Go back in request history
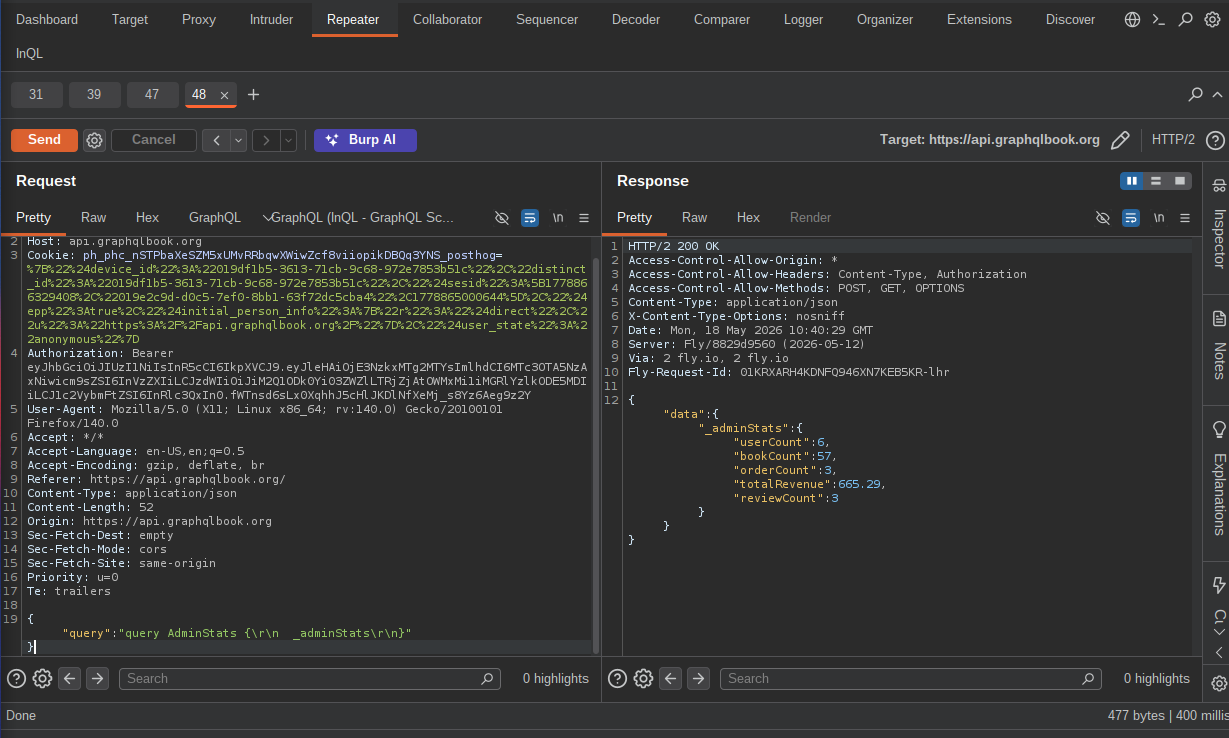The height and width of the screenshot is (738, 1229). point(217,140)
